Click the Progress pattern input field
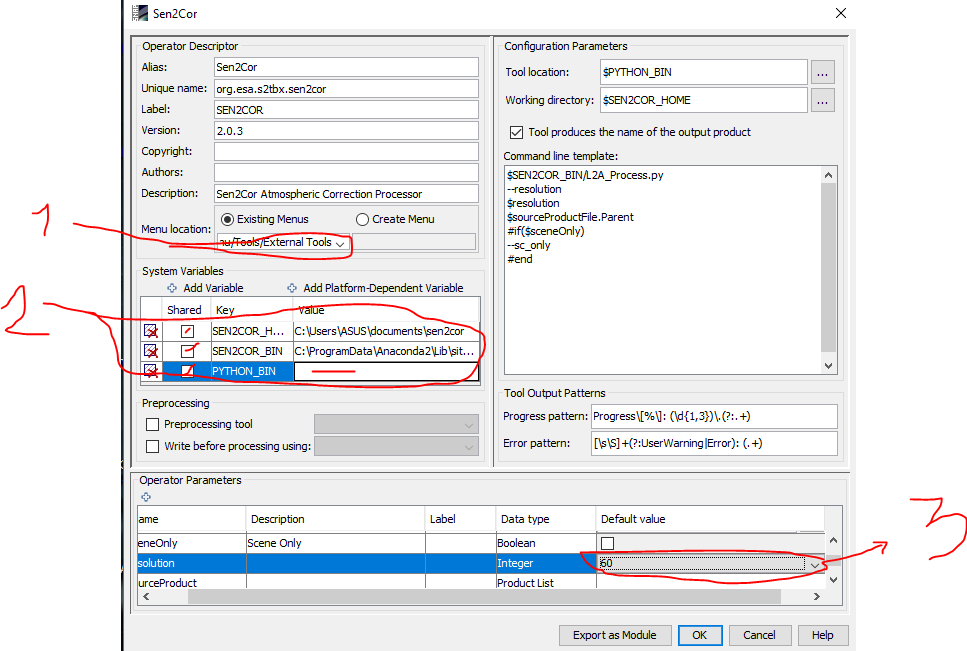 714,416
